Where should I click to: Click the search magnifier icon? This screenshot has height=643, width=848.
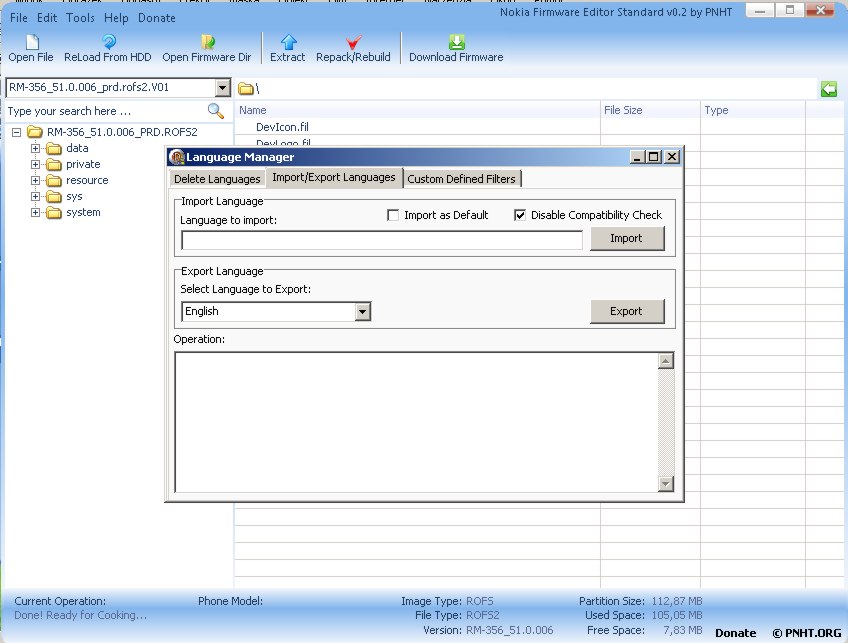pos(216,111)
